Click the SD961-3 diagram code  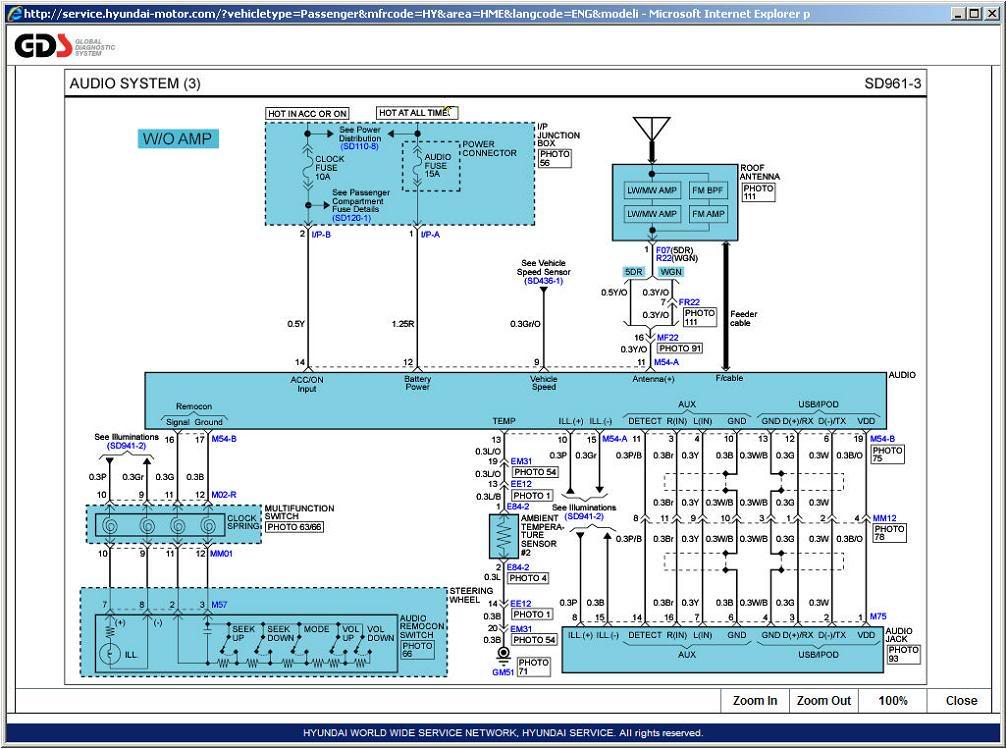892,83
